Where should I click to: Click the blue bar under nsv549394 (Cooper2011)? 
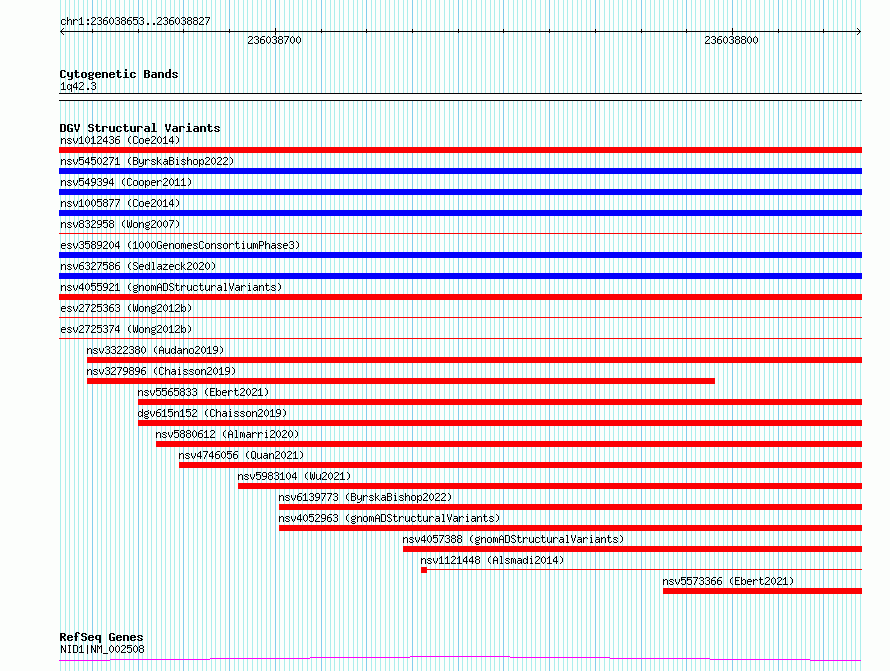(460, 192)
